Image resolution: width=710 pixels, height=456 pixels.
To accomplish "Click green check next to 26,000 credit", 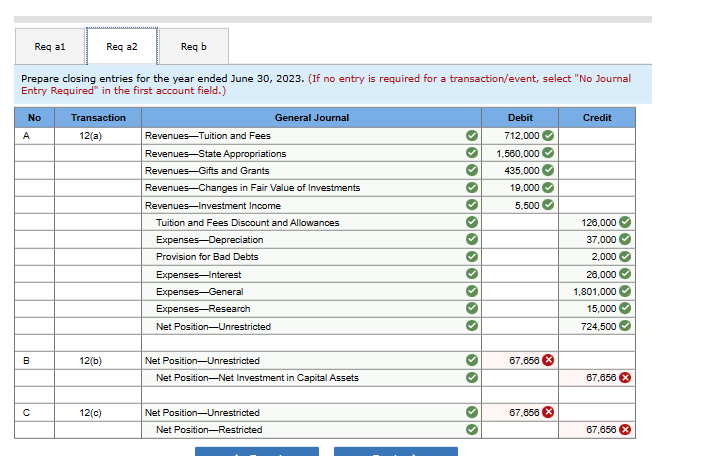I will pyautogui.click(x=625, y=274).
